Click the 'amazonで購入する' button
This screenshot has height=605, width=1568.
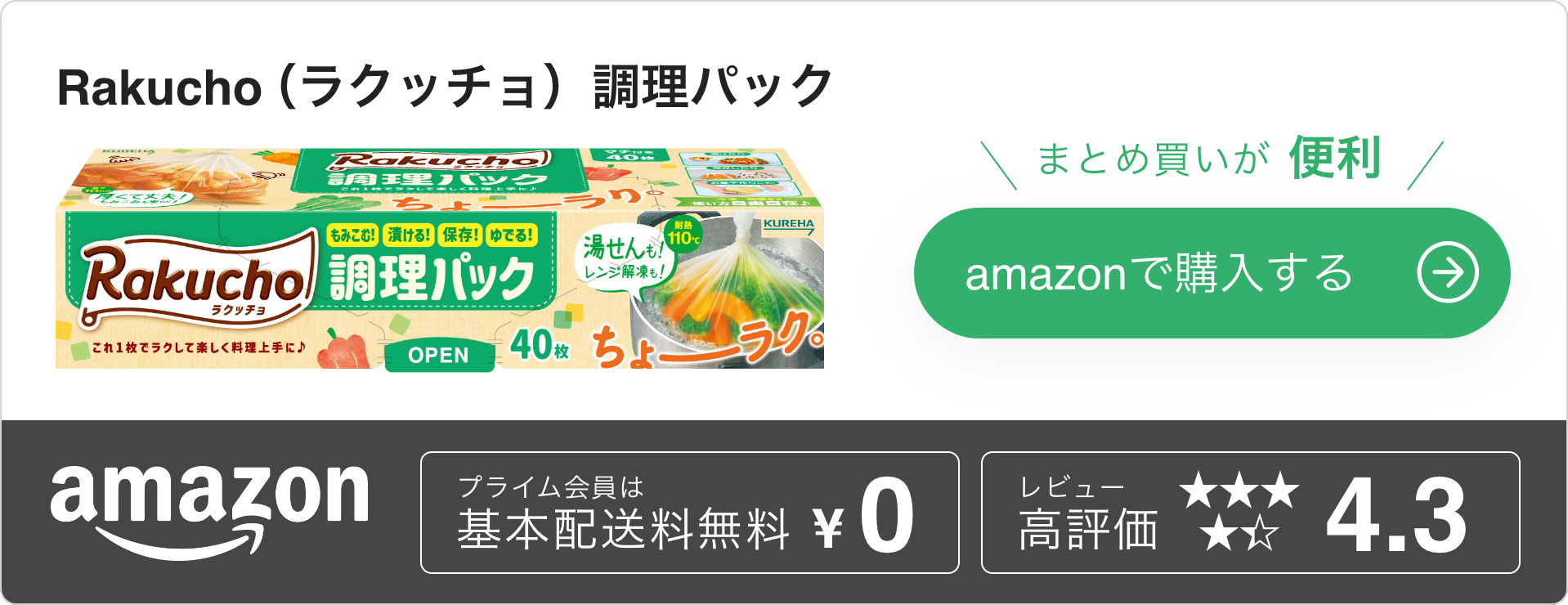click(x=1212, y=273)
